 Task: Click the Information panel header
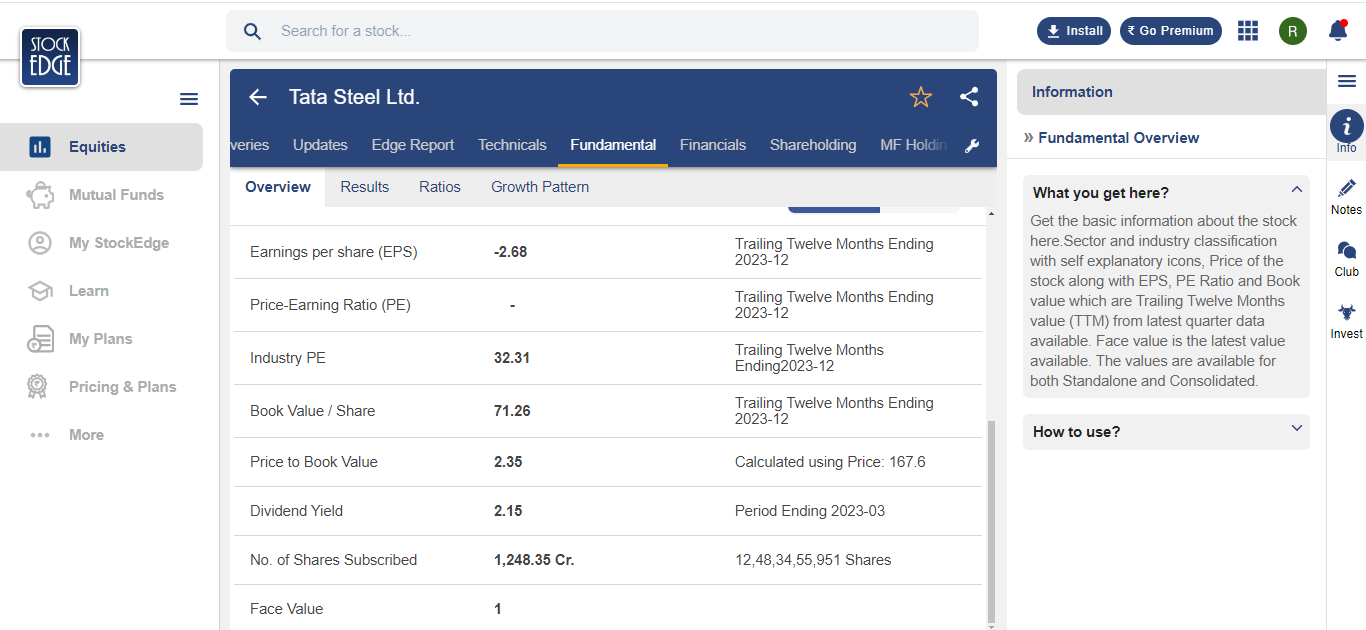pos(1171,92)
